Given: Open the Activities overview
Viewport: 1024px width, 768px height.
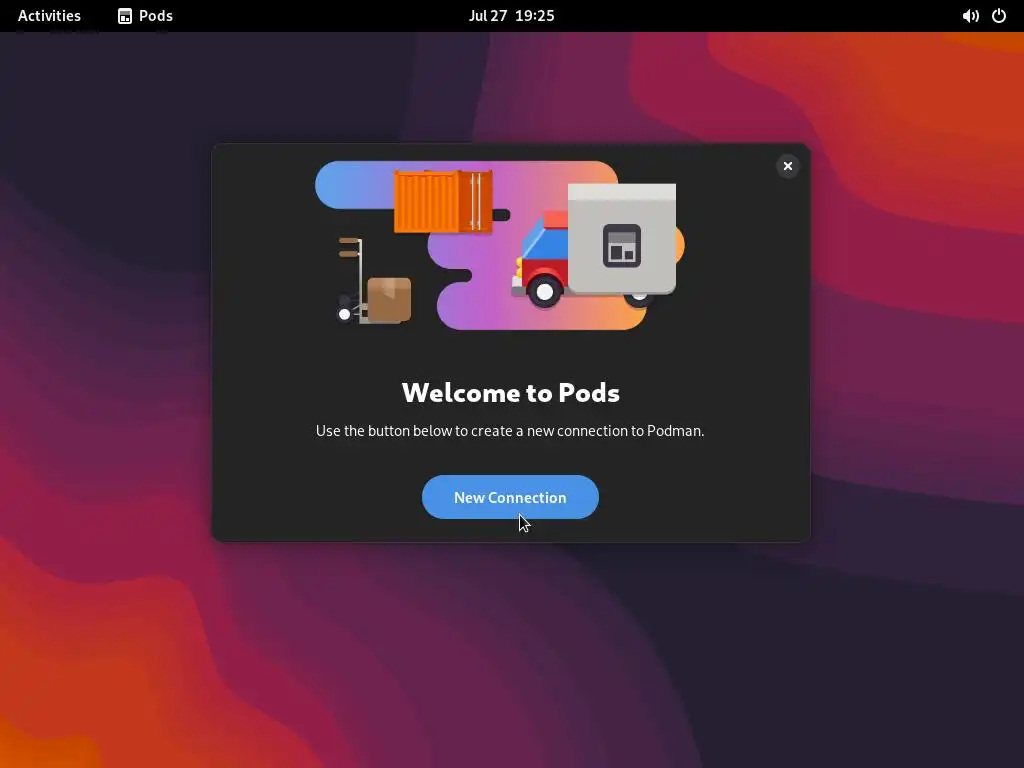Looking at the screenshot, I should [49, 16].
